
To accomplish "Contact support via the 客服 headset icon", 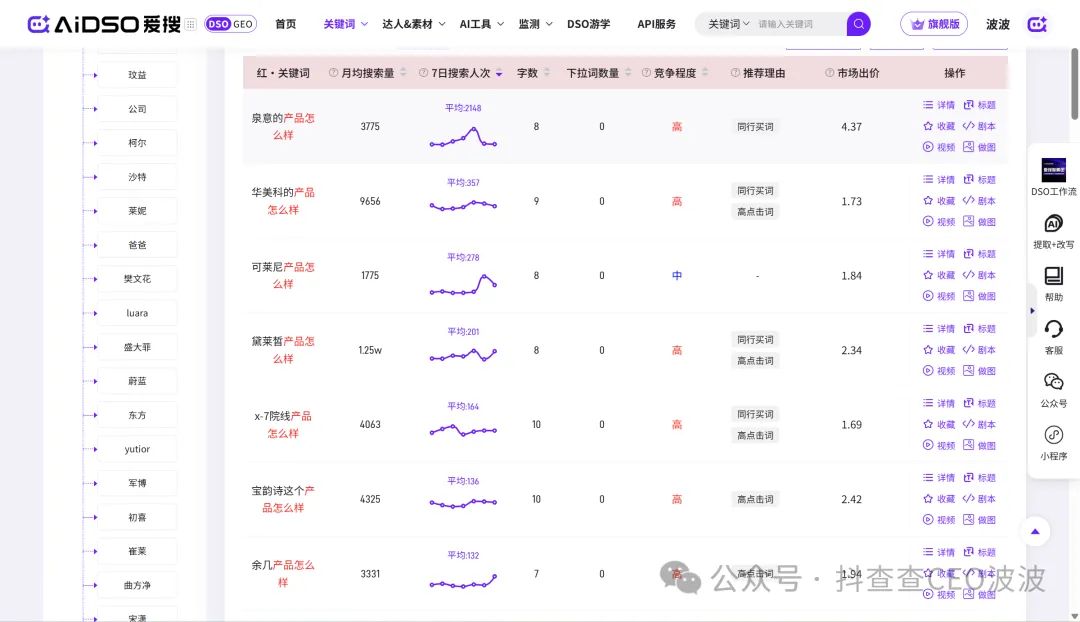I will (1053, 333).
